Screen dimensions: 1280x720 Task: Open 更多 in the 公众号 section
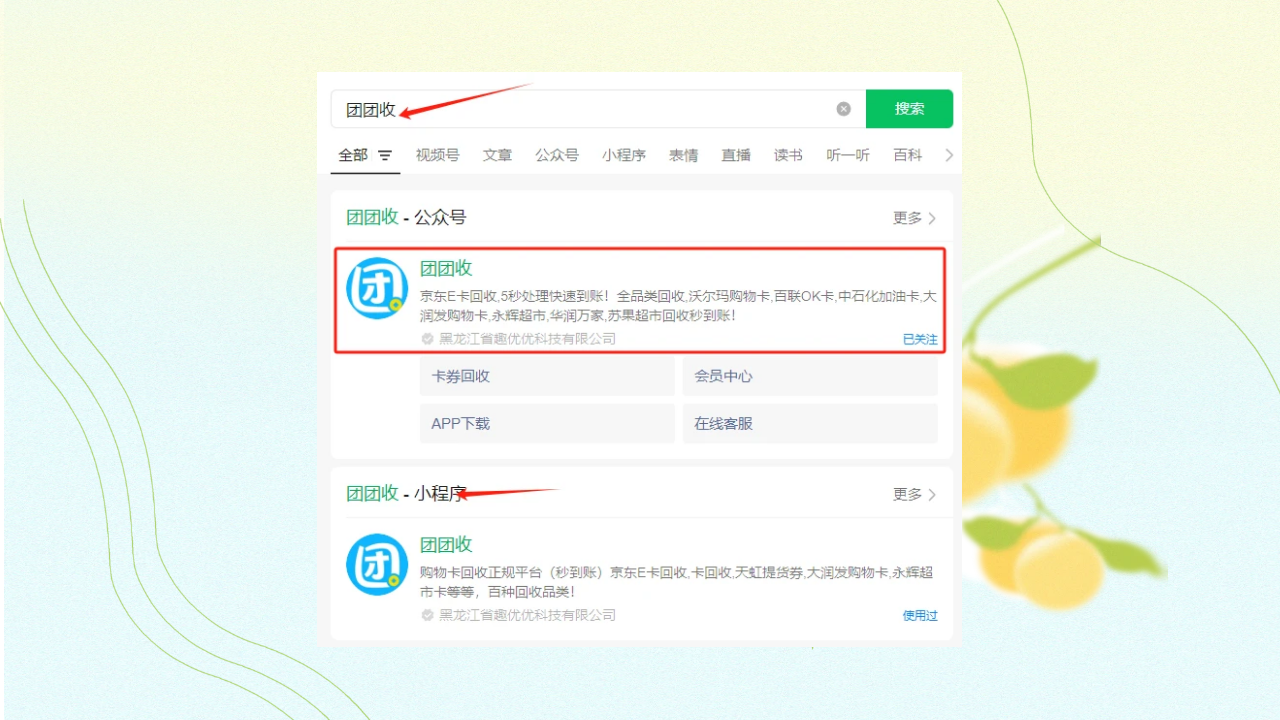click(x=915, y=218)
